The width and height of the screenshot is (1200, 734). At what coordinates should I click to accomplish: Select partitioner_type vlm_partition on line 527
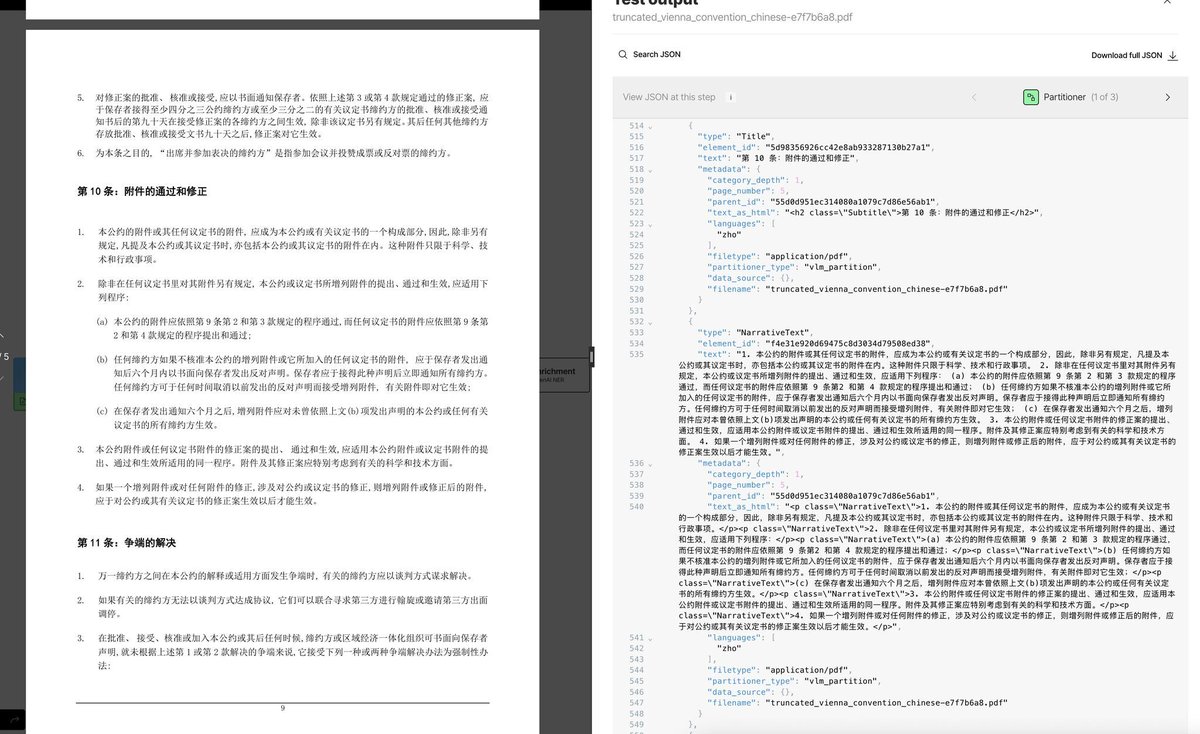click(x=794, y=267)
